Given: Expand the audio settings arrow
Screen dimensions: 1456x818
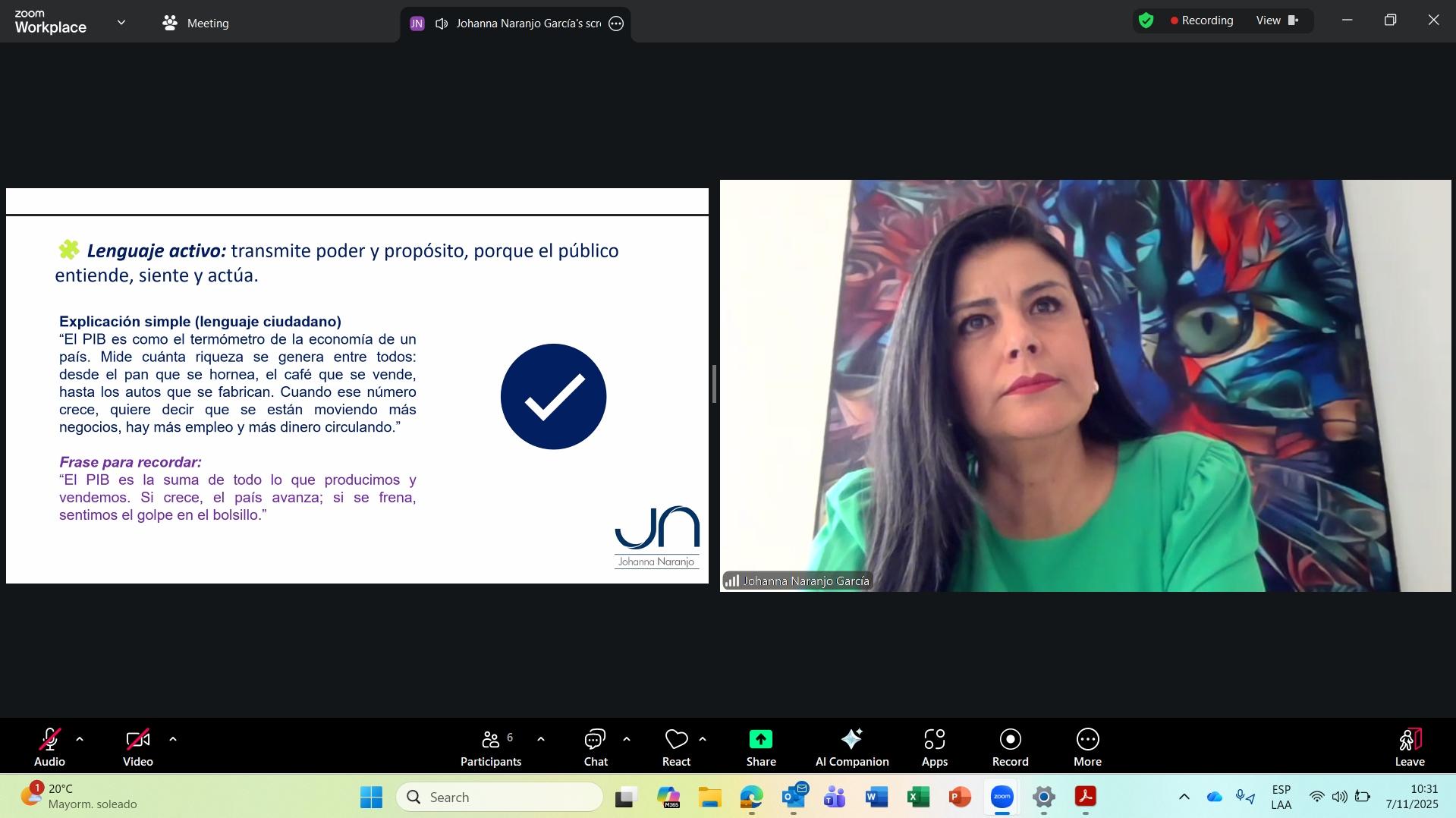Looking at the screenshot, I should pos(80,739).
